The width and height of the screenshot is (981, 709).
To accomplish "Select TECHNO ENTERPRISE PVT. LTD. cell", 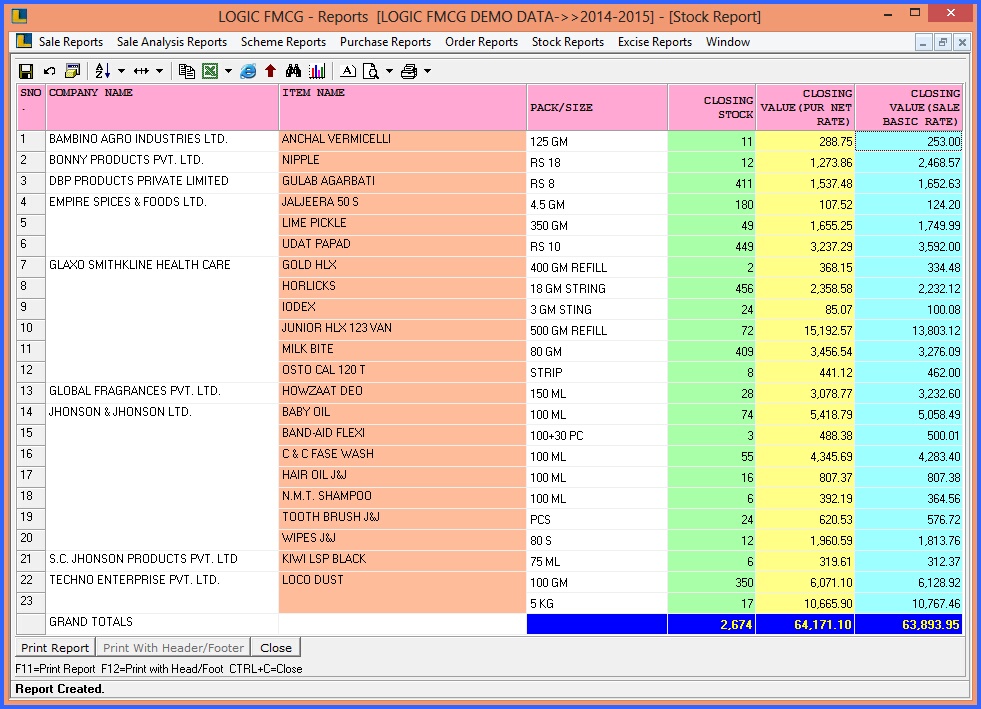I will point(162,582).
